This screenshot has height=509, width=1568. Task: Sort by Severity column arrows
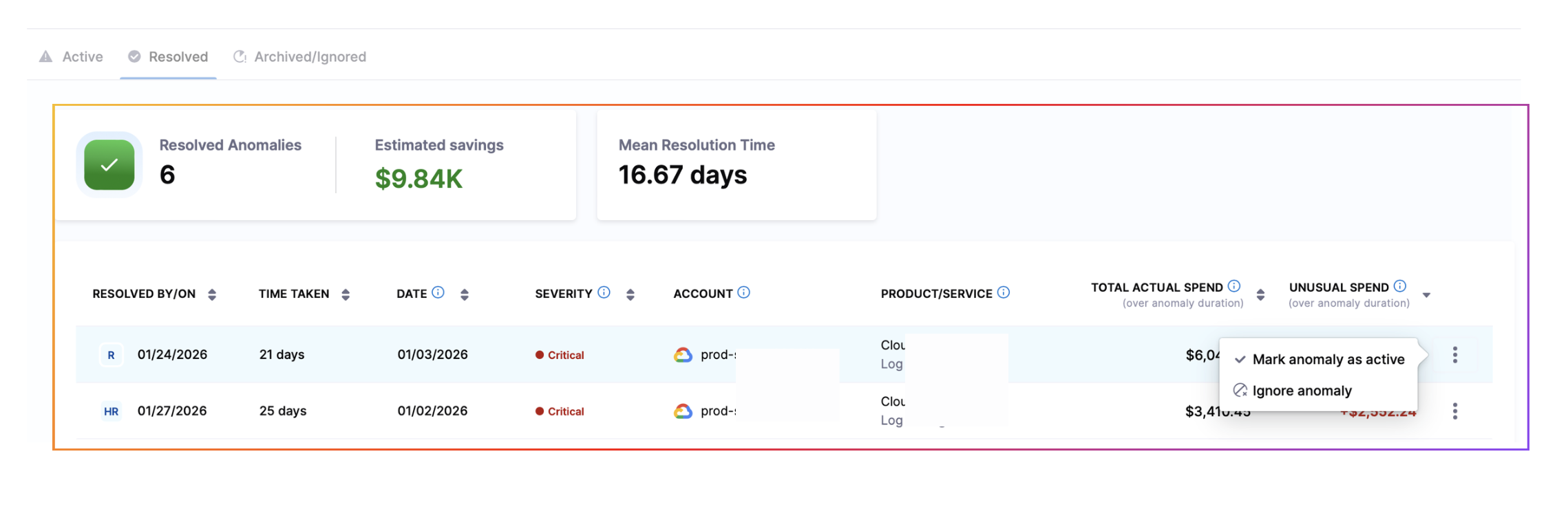tap(630, 294)
